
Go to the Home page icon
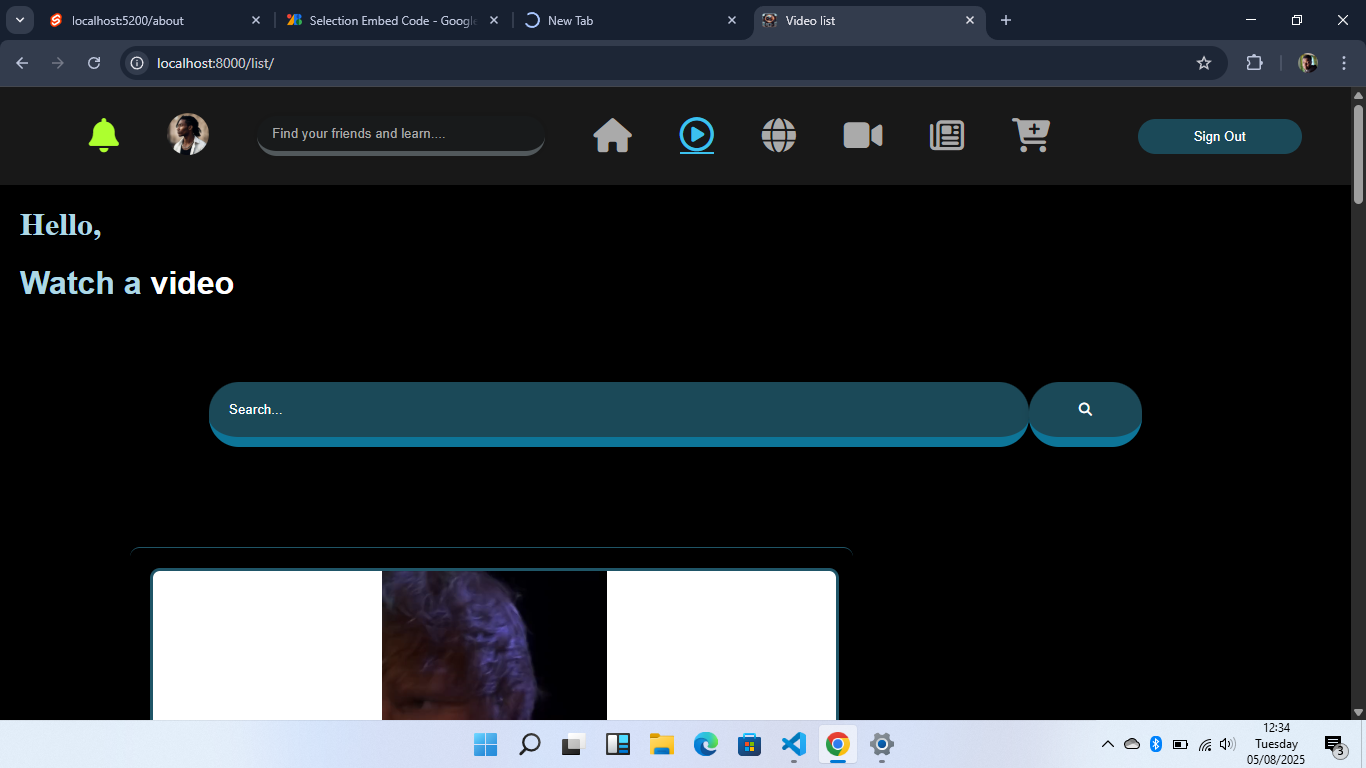click(612, 135)
